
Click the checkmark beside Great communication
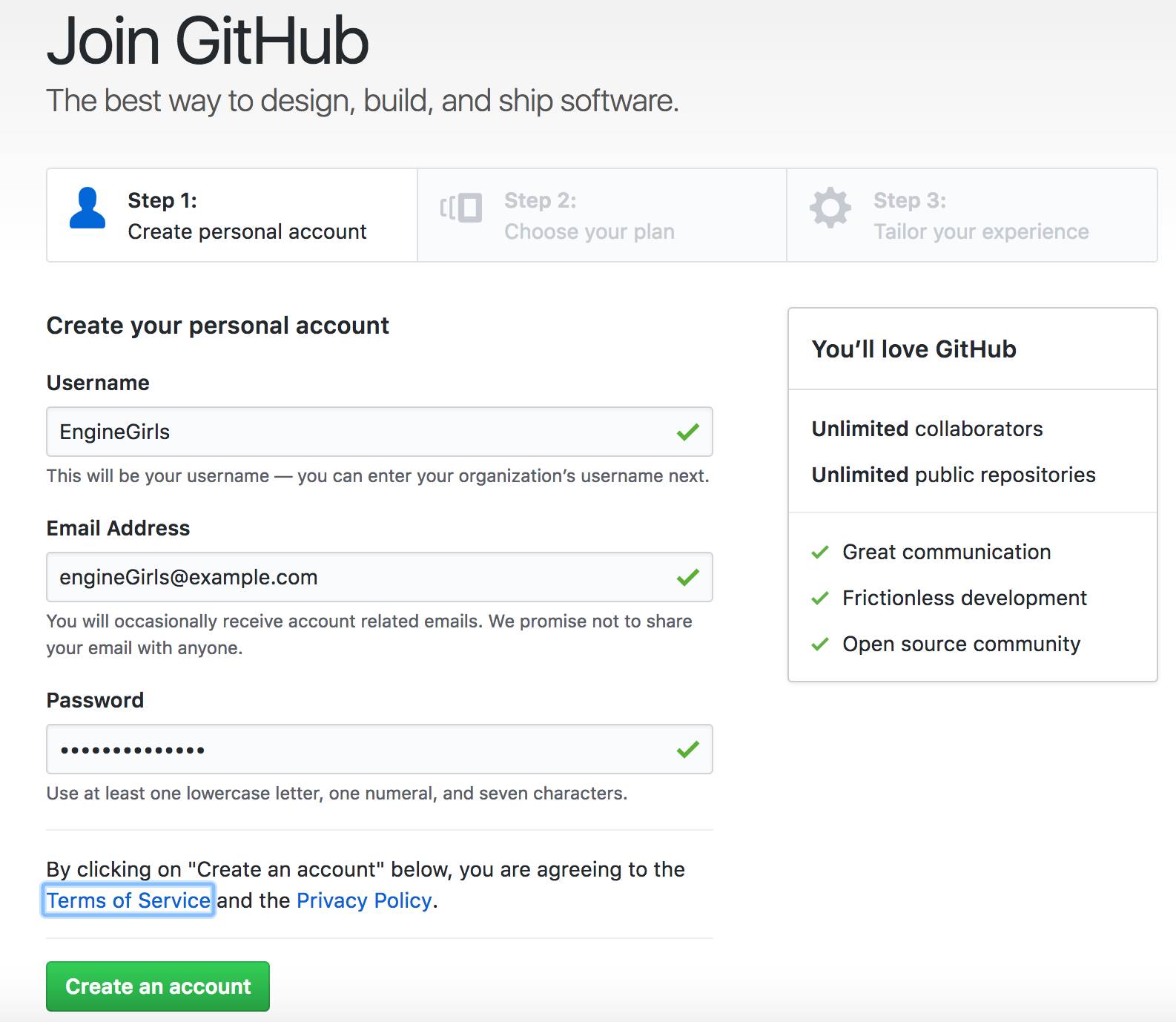820,553
